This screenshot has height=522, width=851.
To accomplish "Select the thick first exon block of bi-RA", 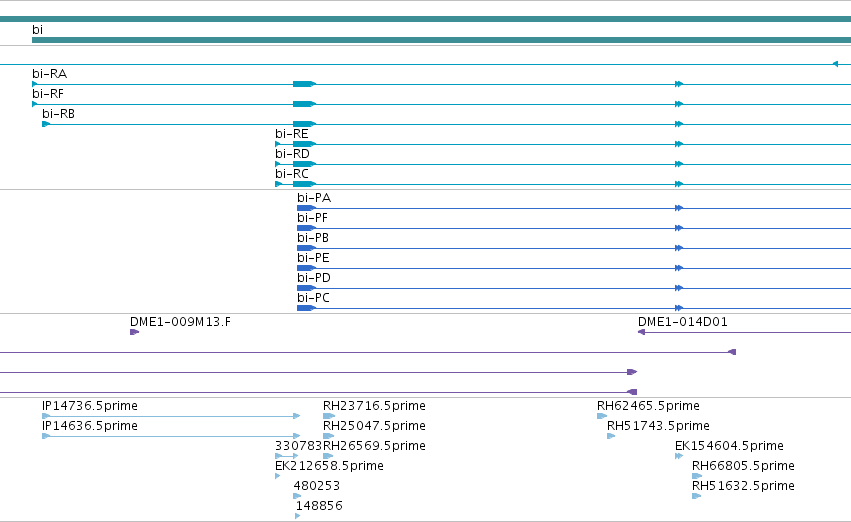I will coord(304,84).
